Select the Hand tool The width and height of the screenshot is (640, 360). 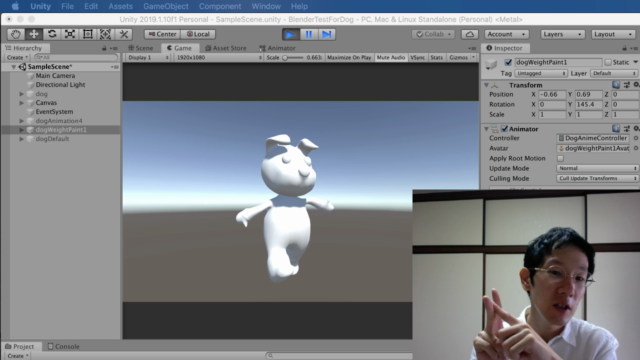16,34
